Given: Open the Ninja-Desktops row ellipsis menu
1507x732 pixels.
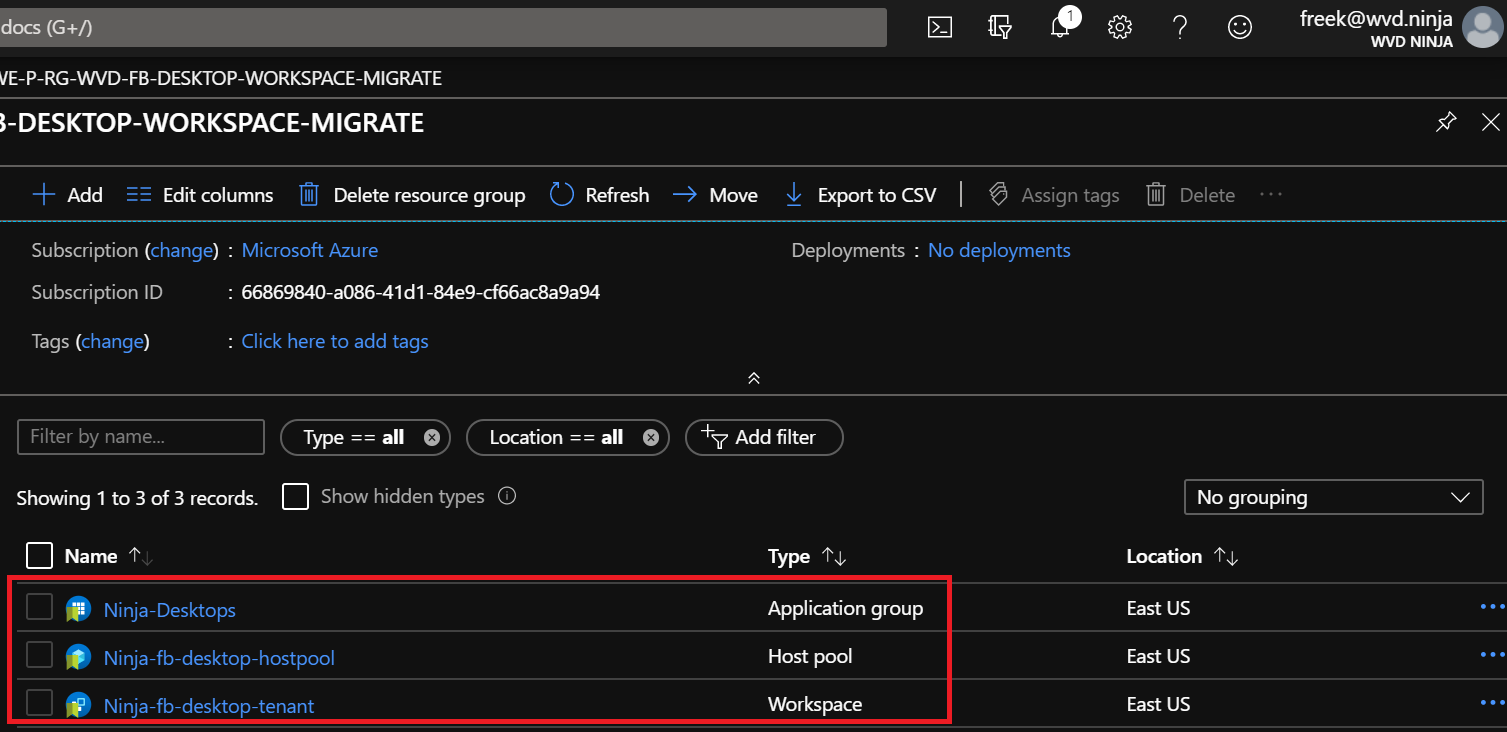Looking at the screenshot, I should pyautogui.click(x=1492, y=606).
